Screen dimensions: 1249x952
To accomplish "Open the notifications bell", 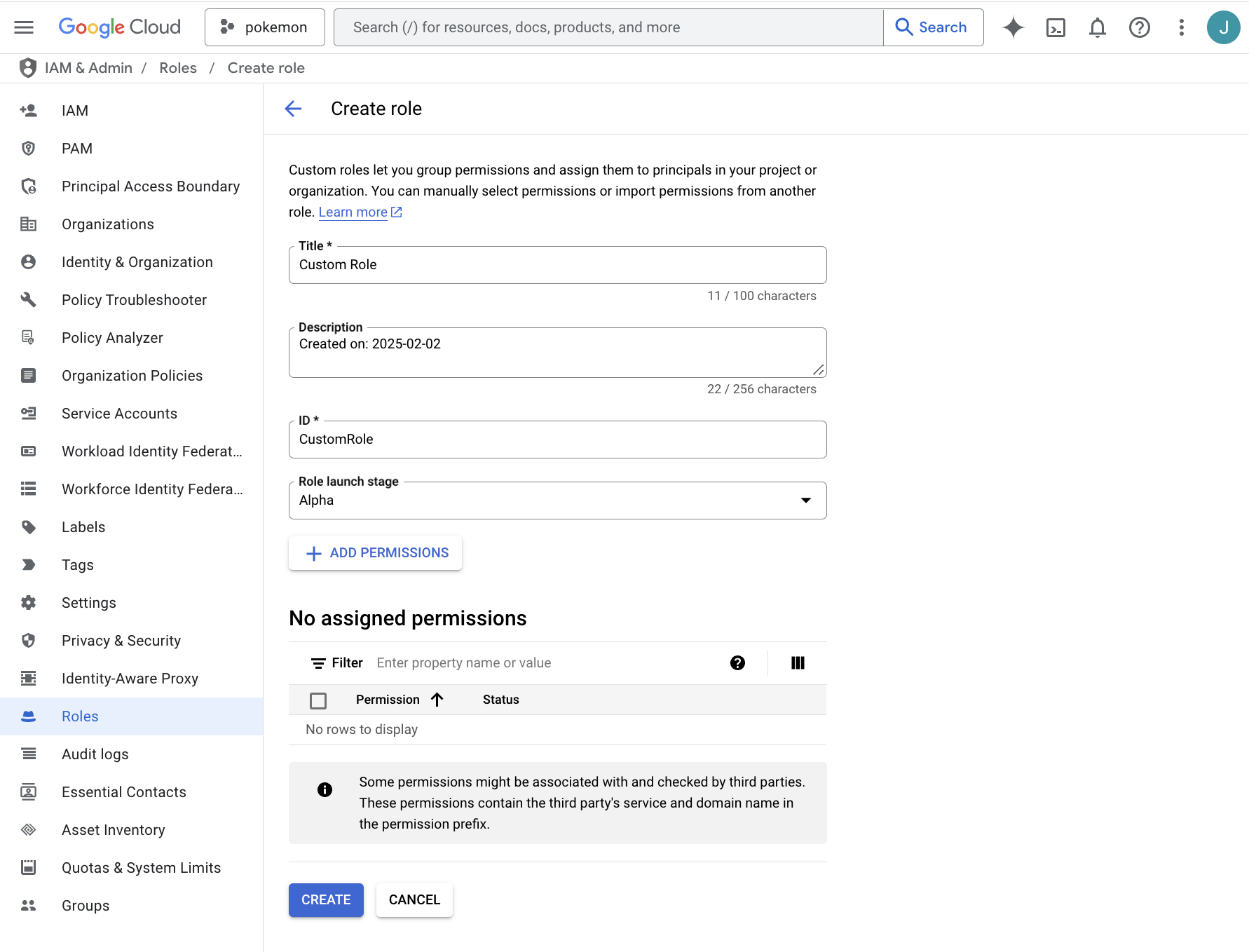I will pyautogui.click(x=1098, y=27).
